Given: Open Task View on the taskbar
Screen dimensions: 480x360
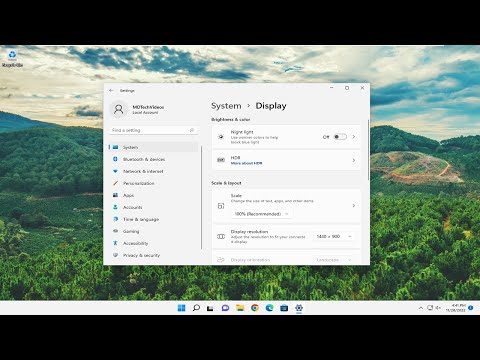Looking at the screenshot, I should tap(210, 308).
